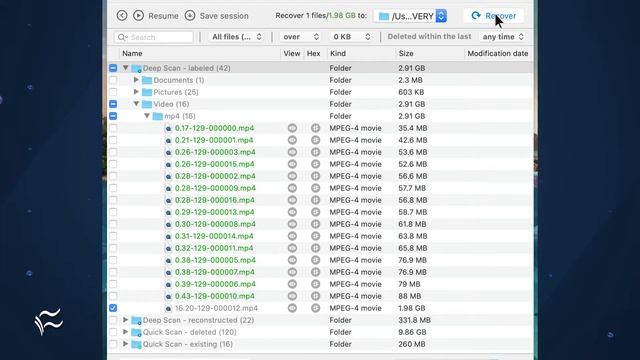Preview 0.30-129-000008.mp4 with eye icon
Screen dimensions: 640x360
pos(292,224)
